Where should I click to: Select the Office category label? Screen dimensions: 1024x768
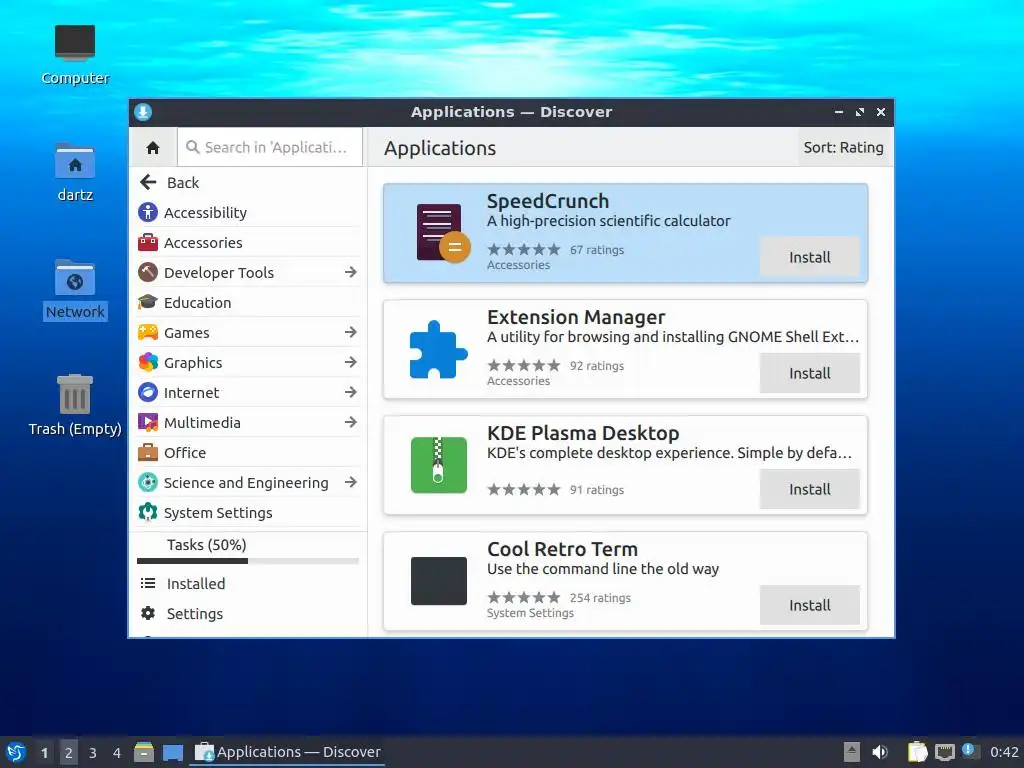185,453
